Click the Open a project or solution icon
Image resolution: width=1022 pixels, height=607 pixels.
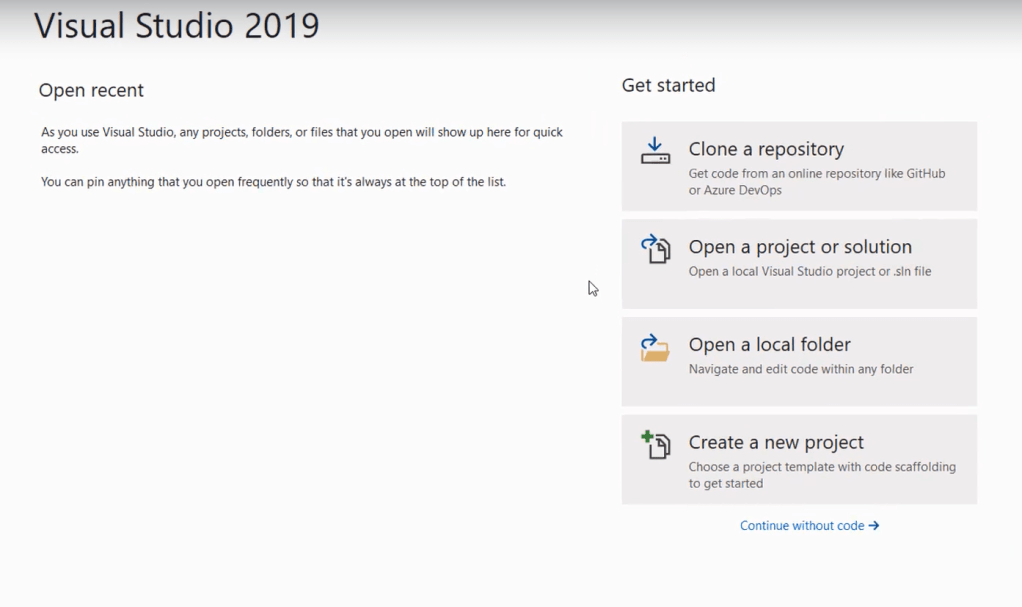click(x=655, y=249)
